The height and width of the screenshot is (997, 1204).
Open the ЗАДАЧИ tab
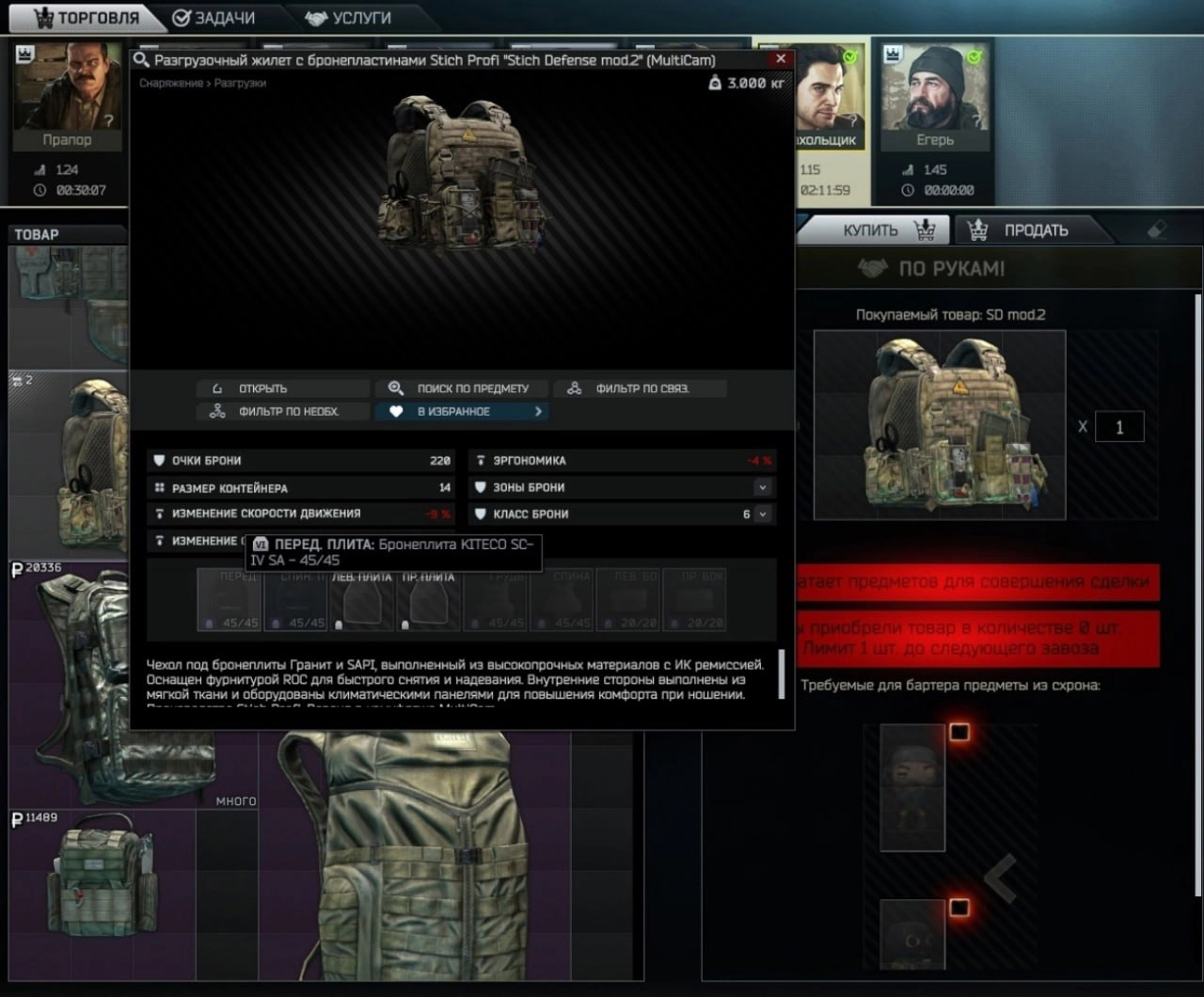click(x=214, y=17)
